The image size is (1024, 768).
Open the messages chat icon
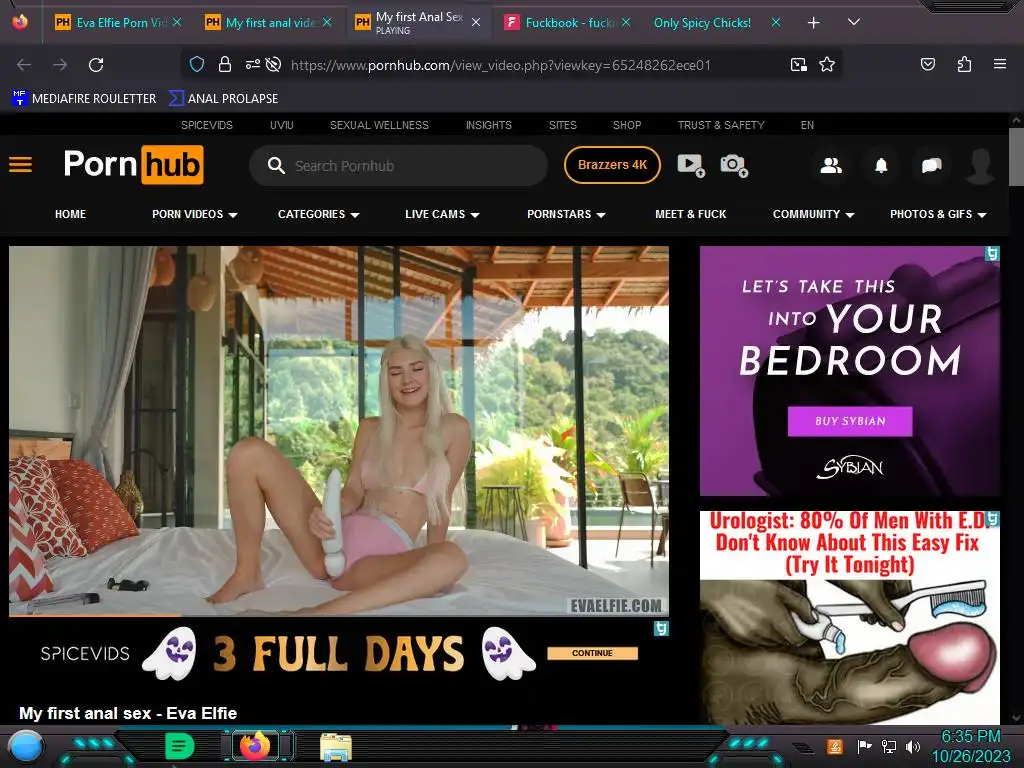pos(931,166)
